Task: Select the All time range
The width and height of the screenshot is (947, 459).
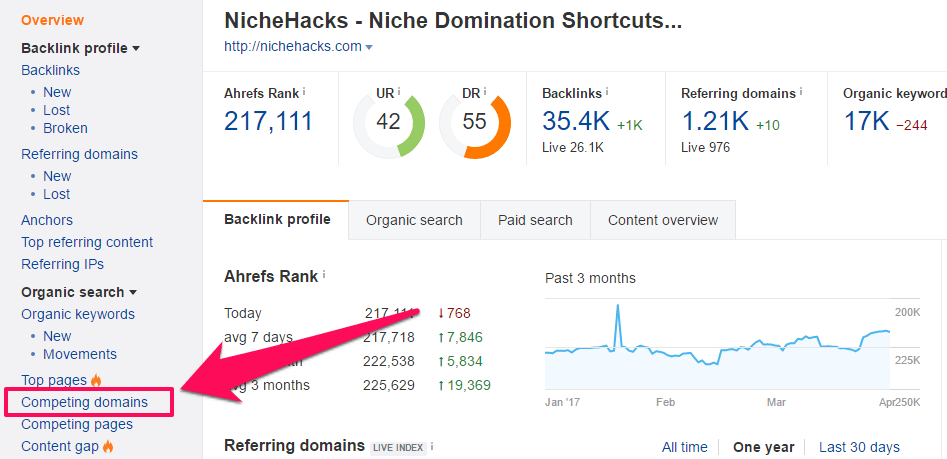Action: point(684,447)
